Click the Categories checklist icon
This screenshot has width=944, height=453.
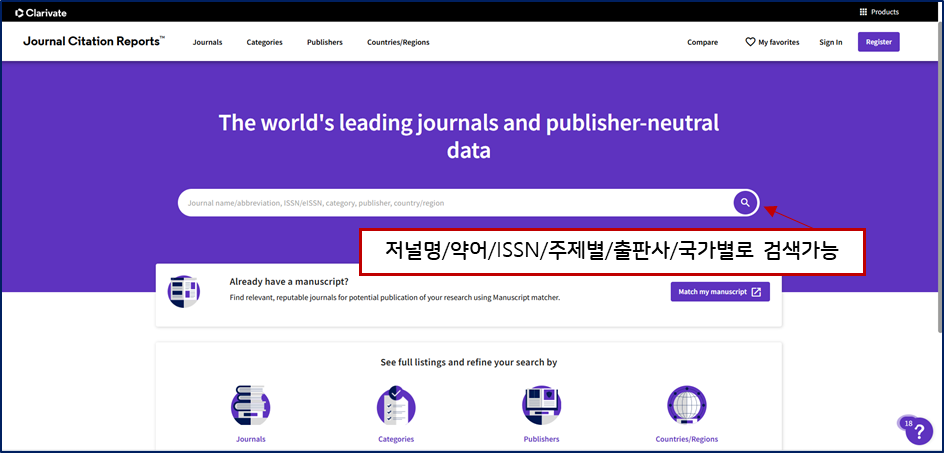396,405
